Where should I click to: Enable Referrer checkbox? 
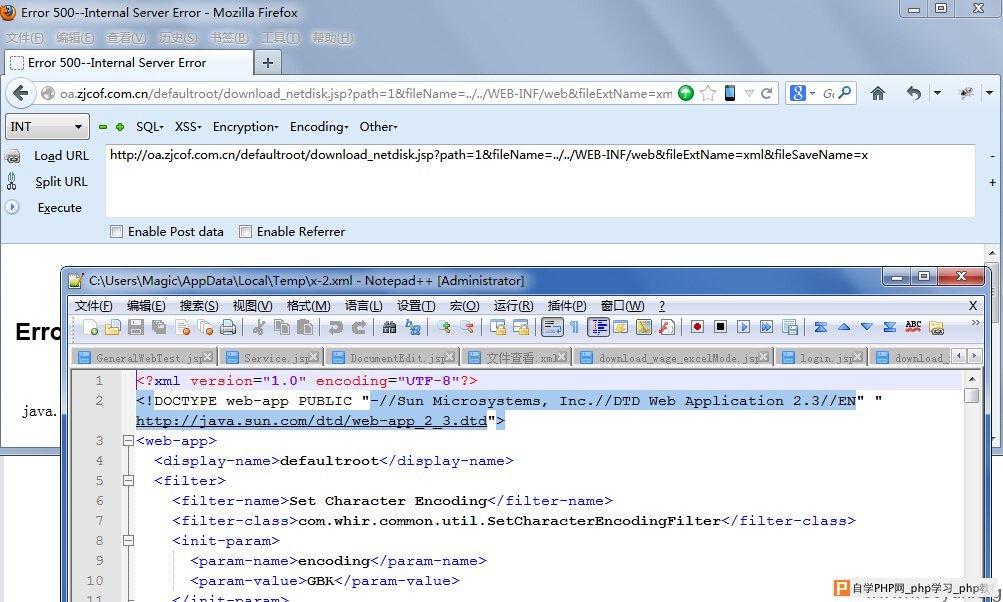click(x=245, y=232)
